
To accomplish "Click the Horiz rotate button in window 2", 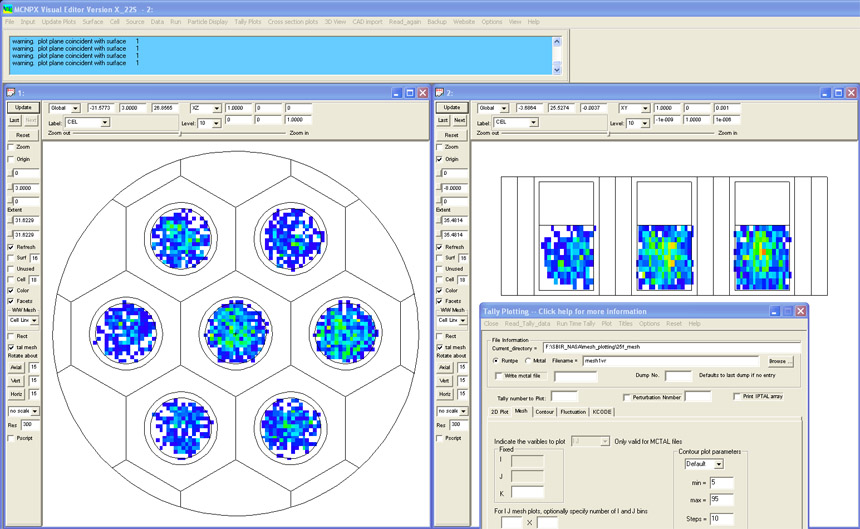I will 445,394.
